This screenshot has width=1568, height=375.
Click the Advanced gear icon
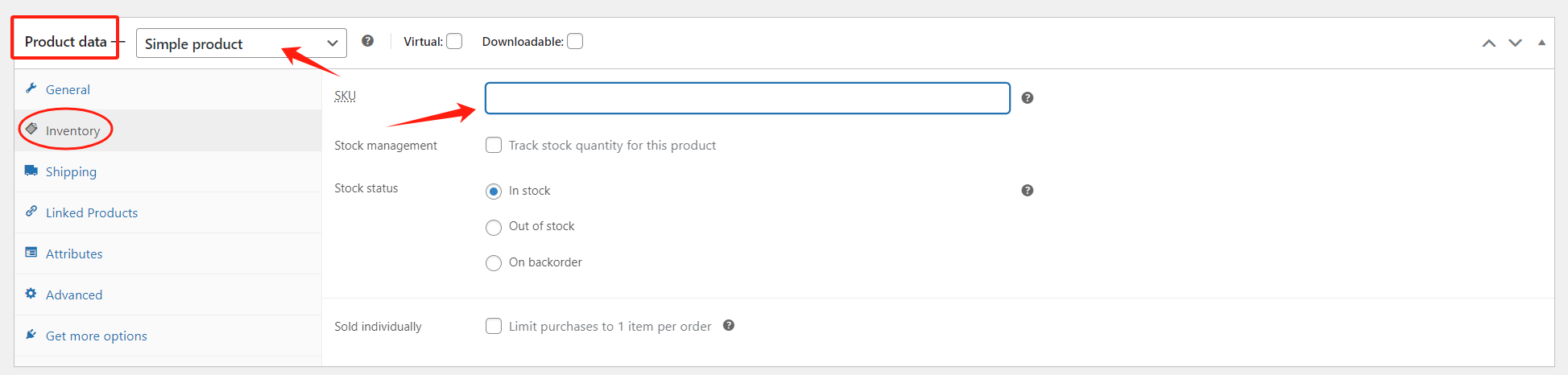pos(31,294)
